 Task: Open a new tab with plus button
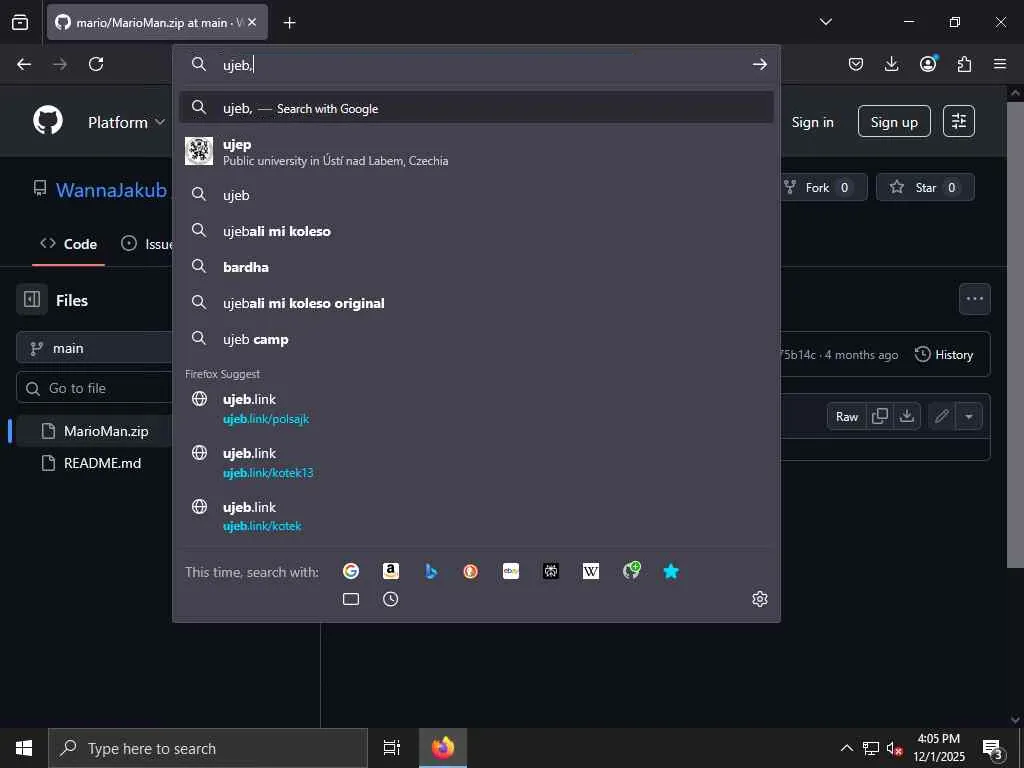coord(289,23)
